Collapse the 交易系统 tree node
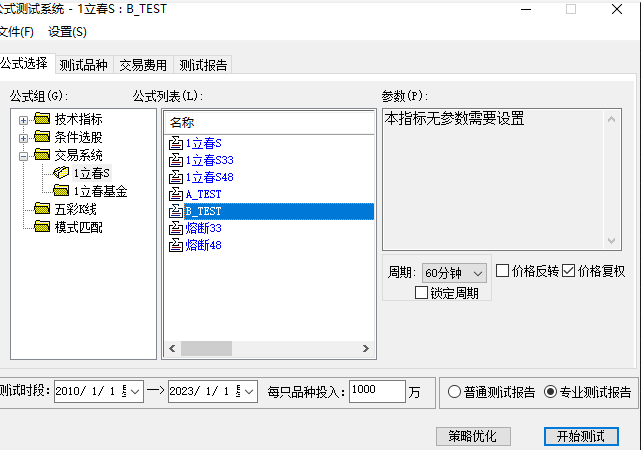This screenshot has height=450, width=641. [x=23, y=156]
